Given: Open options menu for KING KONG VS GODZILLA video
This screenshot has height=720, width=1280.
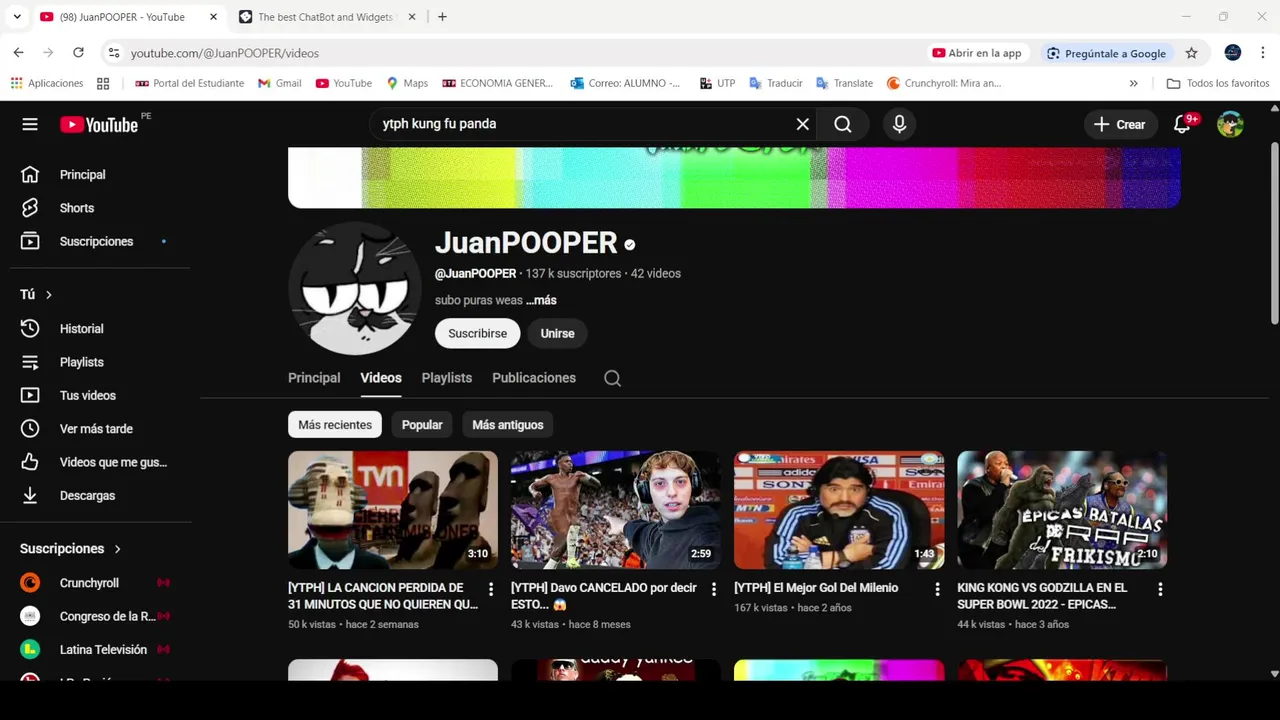Looking at the screenshot, I should coord(1160,590).
